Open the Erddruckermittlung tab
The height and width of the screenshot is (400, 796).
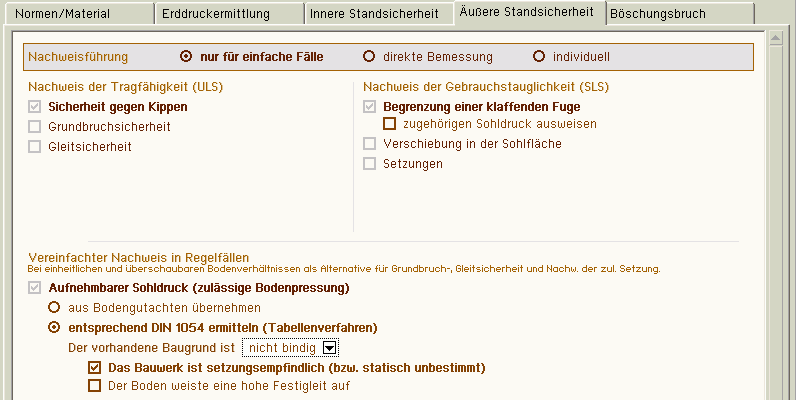(229, 14)
